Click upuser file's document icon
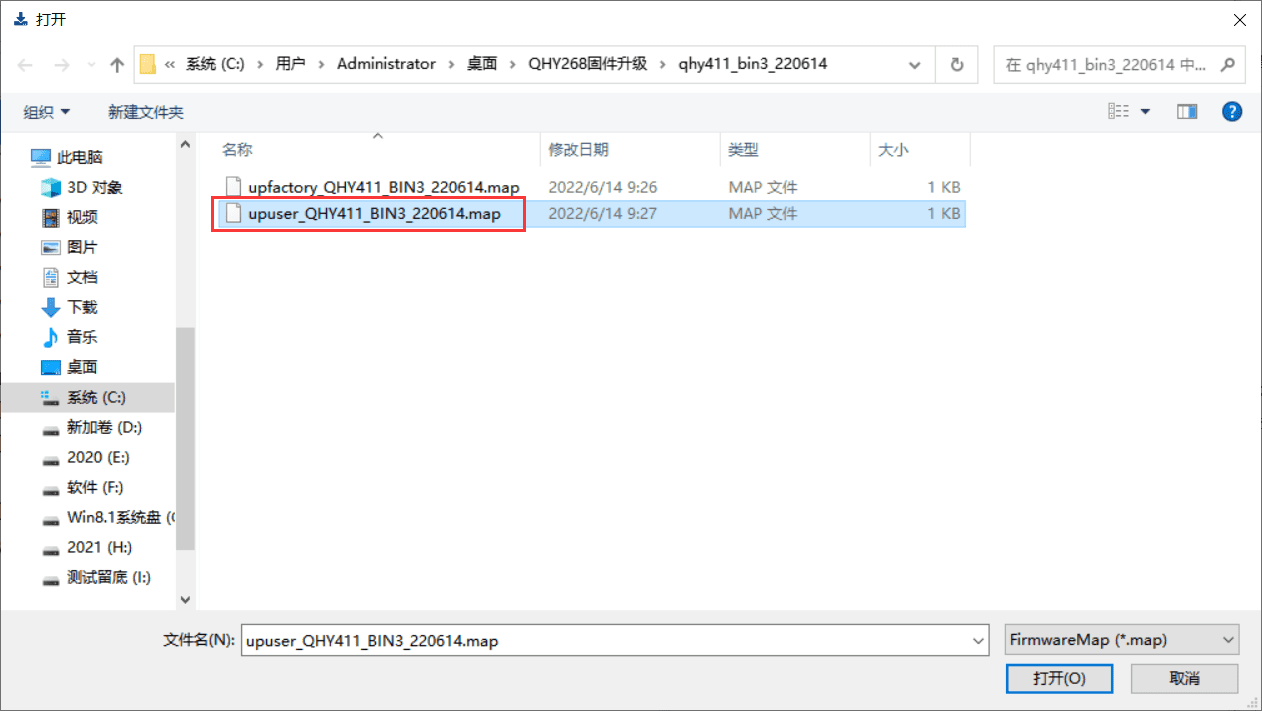Viewport: 1262px width, 711px height. click(233, 213)
